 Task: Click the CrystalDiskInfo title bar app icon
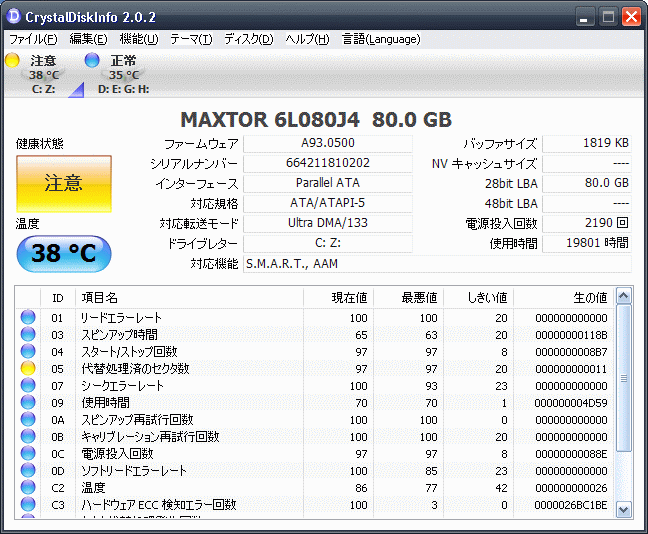pos(14,16)
